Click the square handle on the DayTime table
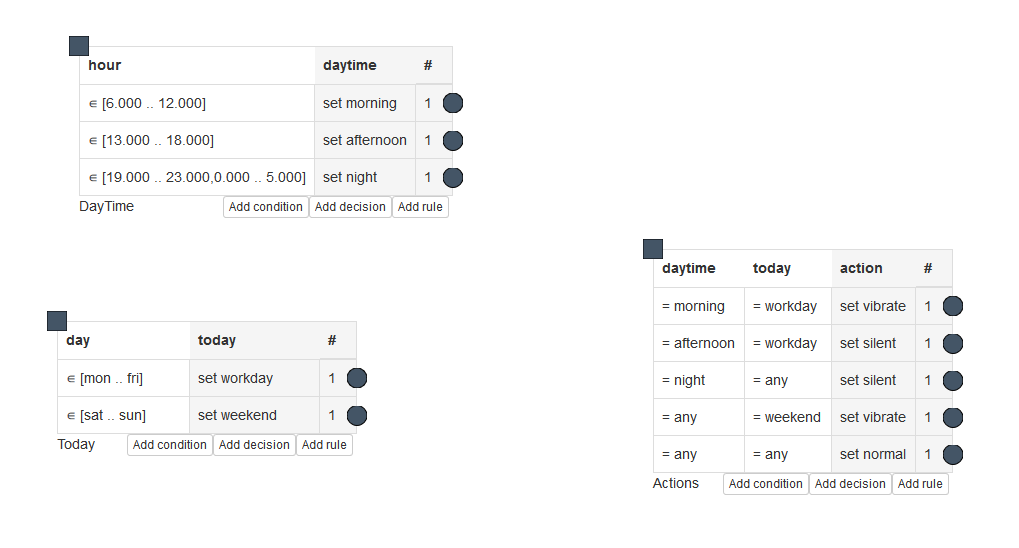This screenshot has height=548, width=1019. click(x=79, y=46)
